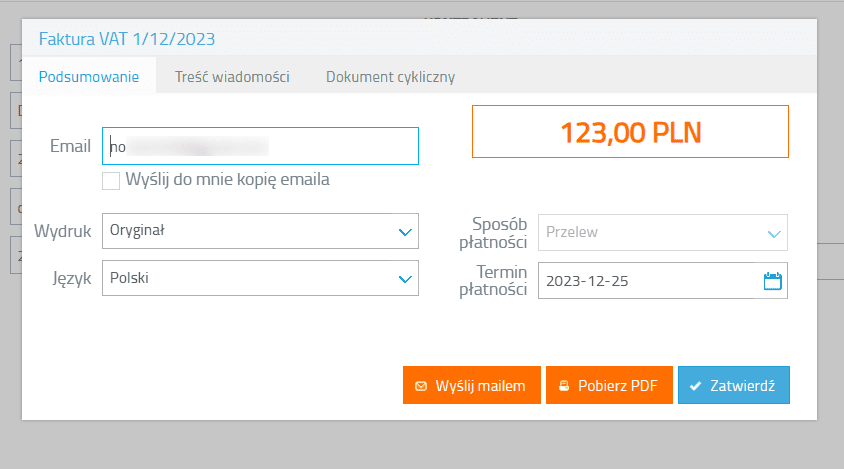The height and width of the screenshot is (469, 844).
Task: Enable Wyślij do mnie kopię emaila checkbox
Action: click(x=111, y=181)
